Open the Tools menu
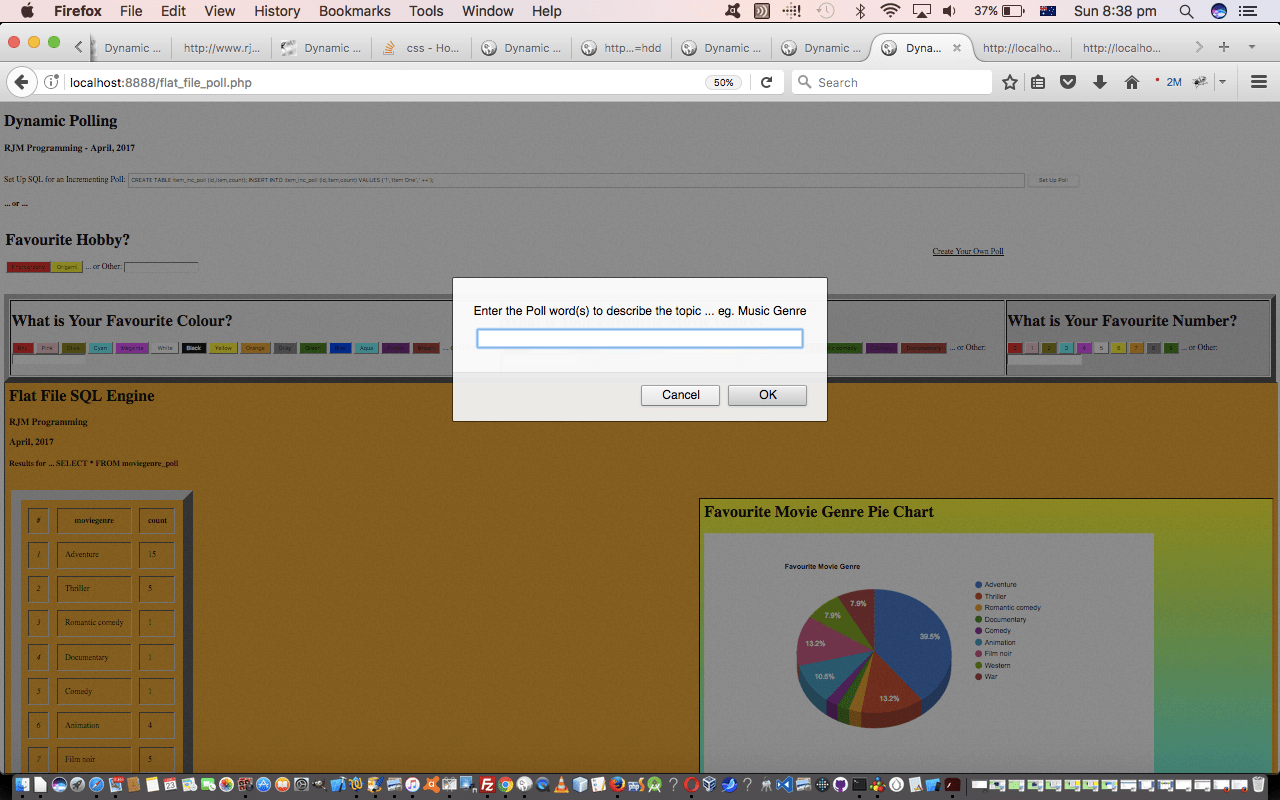The image size is (1280, 800). point(426,11)
